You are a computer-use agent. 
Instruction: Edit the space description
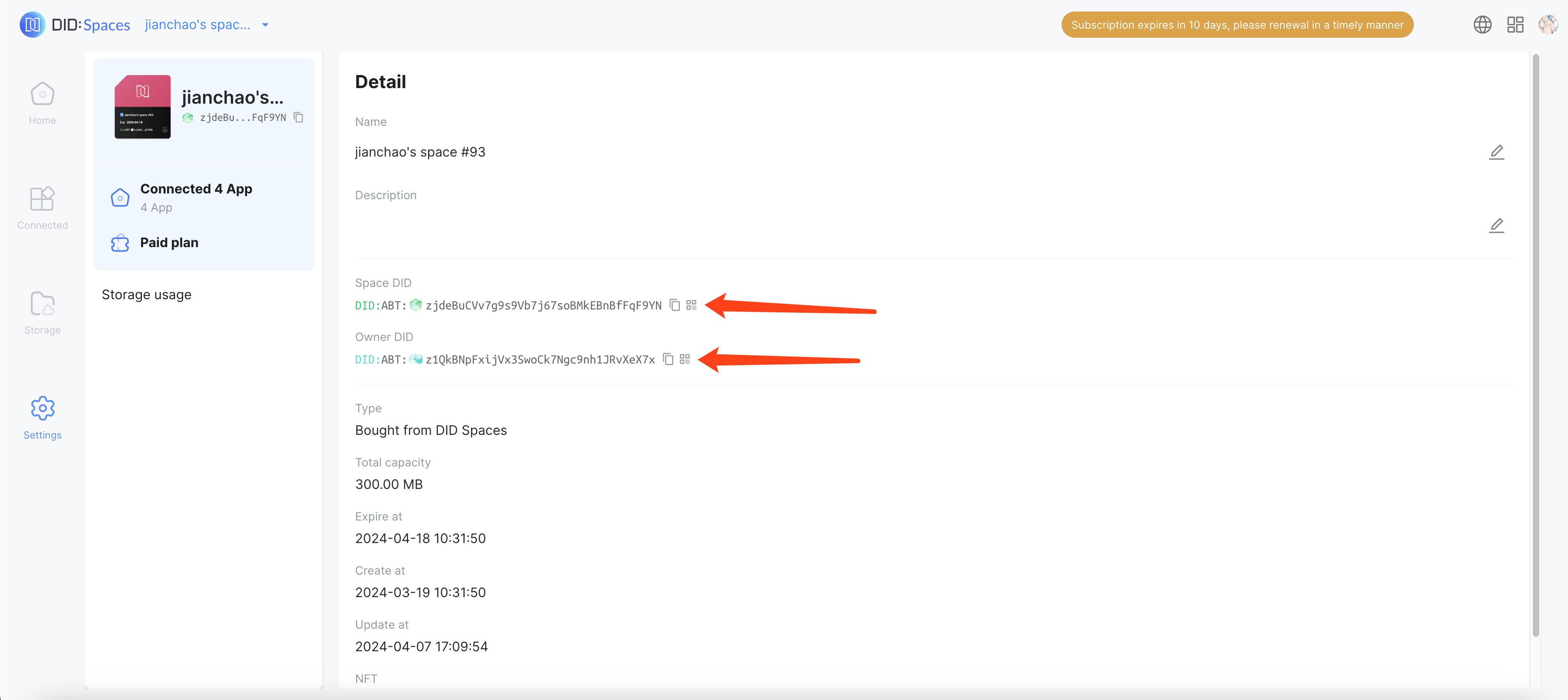pyautogui.click(x=1496, y=226)
